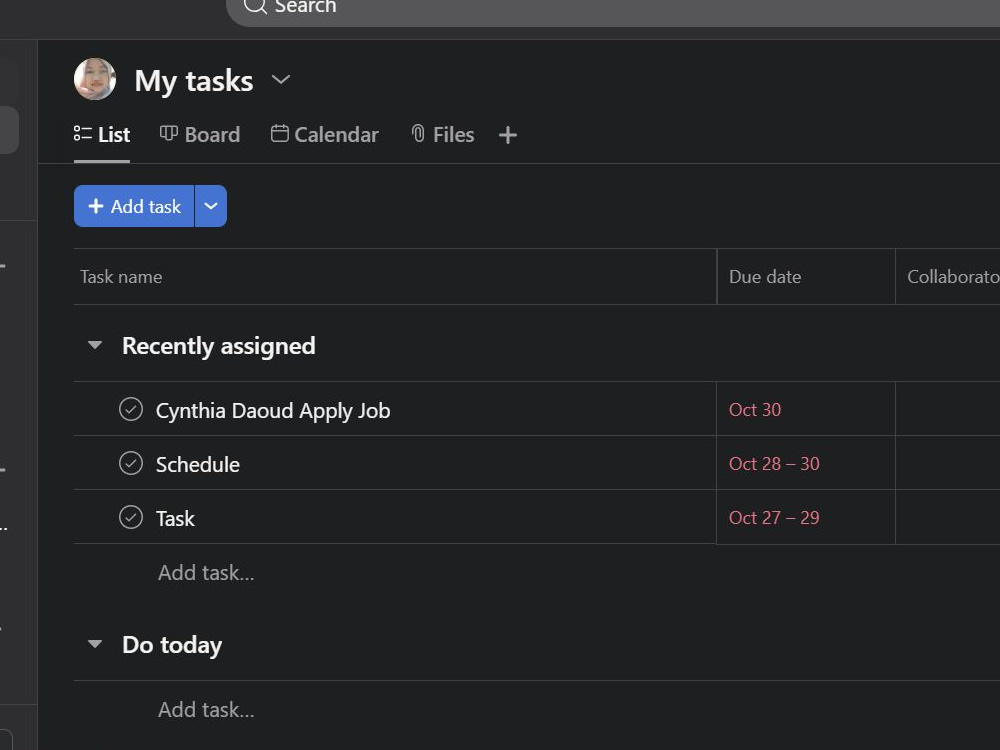Open the Cynthia Daoud Apply Job task
Screen dimensions: 1000x750
pyautogui.click(x=273, y=411)
